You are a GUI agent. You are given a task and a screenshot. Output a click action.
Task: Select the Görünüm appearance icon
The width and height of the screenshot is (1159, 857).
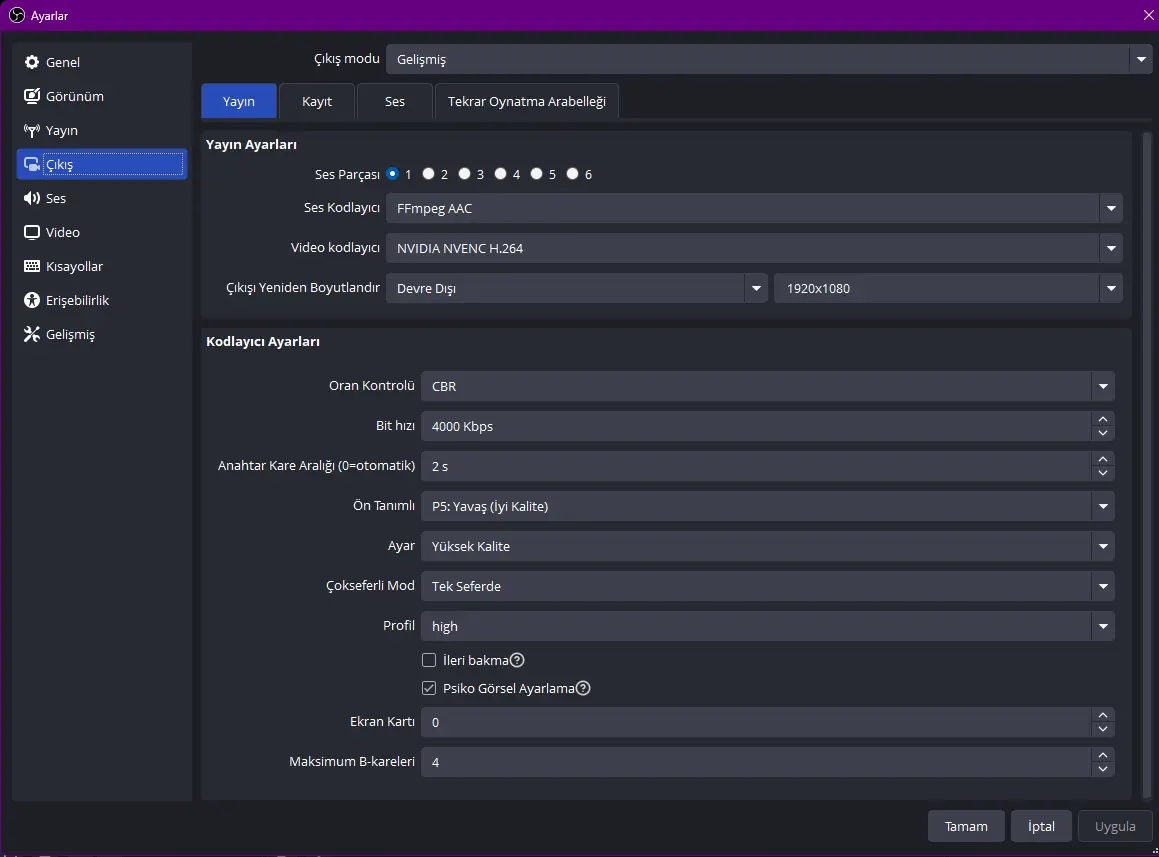point(32,96)
